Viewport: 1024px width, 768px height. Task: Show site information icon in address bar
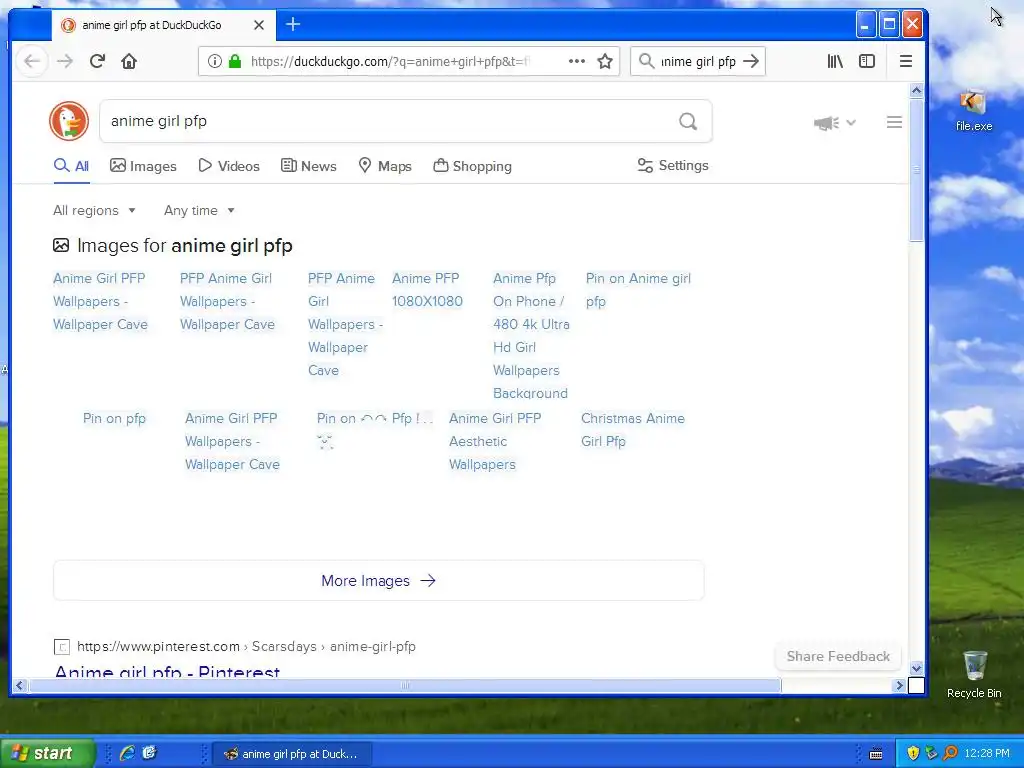[214, 61]
